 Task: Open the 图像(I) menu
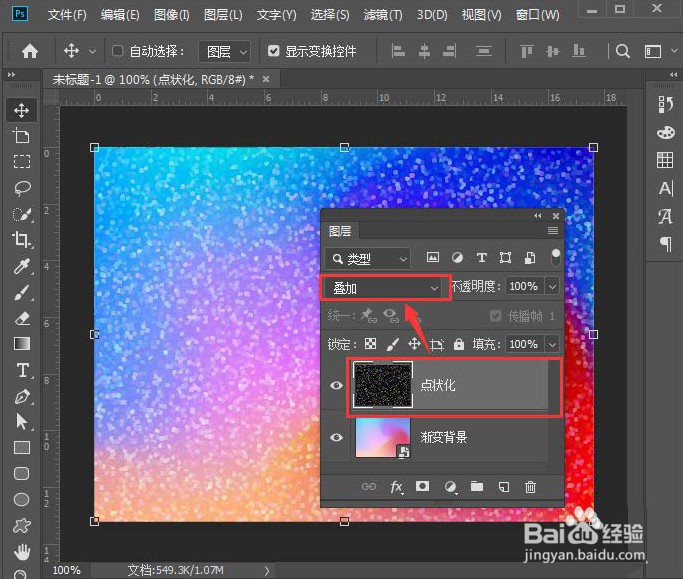[x=172, y=15]
